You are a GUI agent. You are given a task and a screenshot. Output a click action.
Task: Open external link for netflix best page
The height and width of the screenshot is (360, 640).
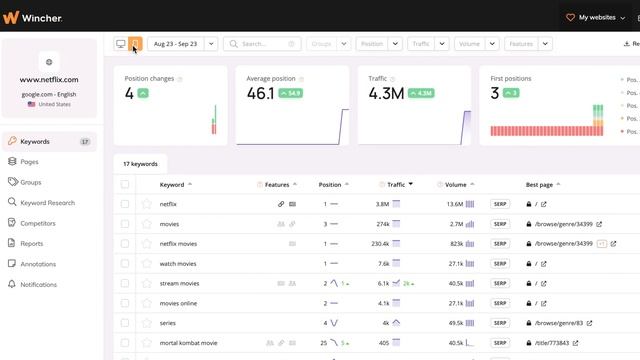[x=544, y=204]
